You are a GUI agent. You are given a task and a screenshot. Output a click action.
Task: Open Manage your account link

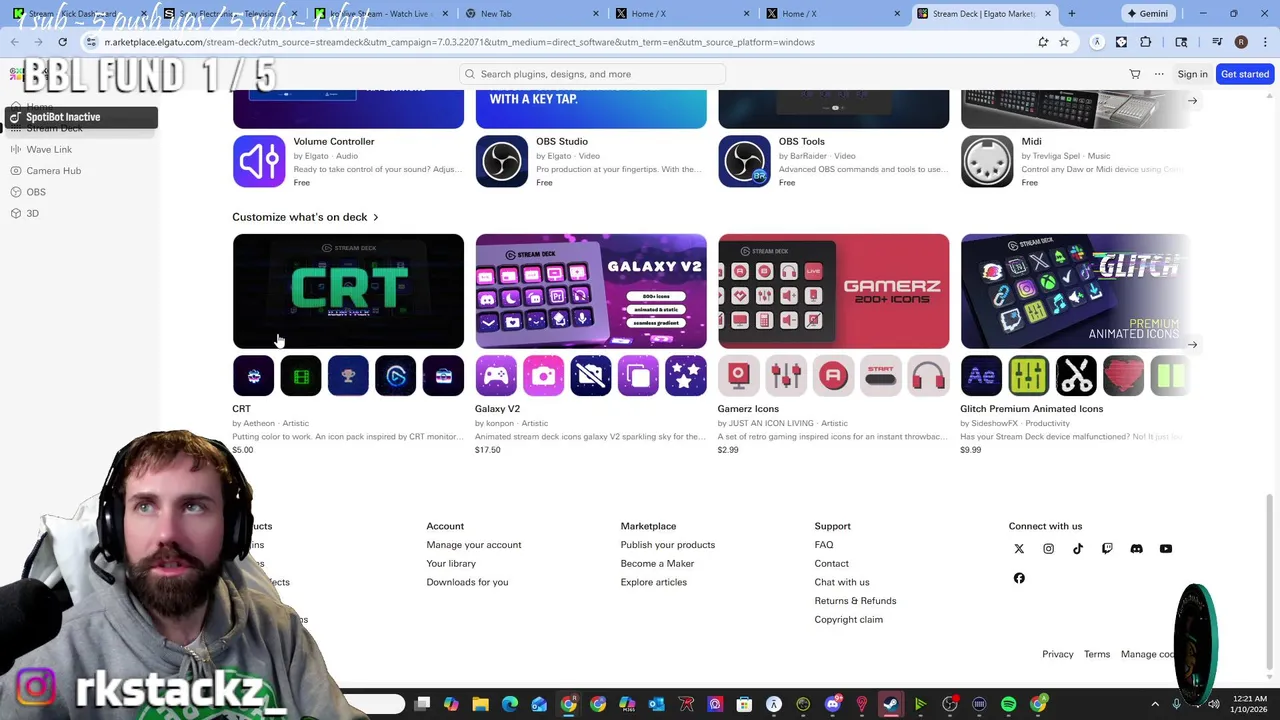point(474,545)
